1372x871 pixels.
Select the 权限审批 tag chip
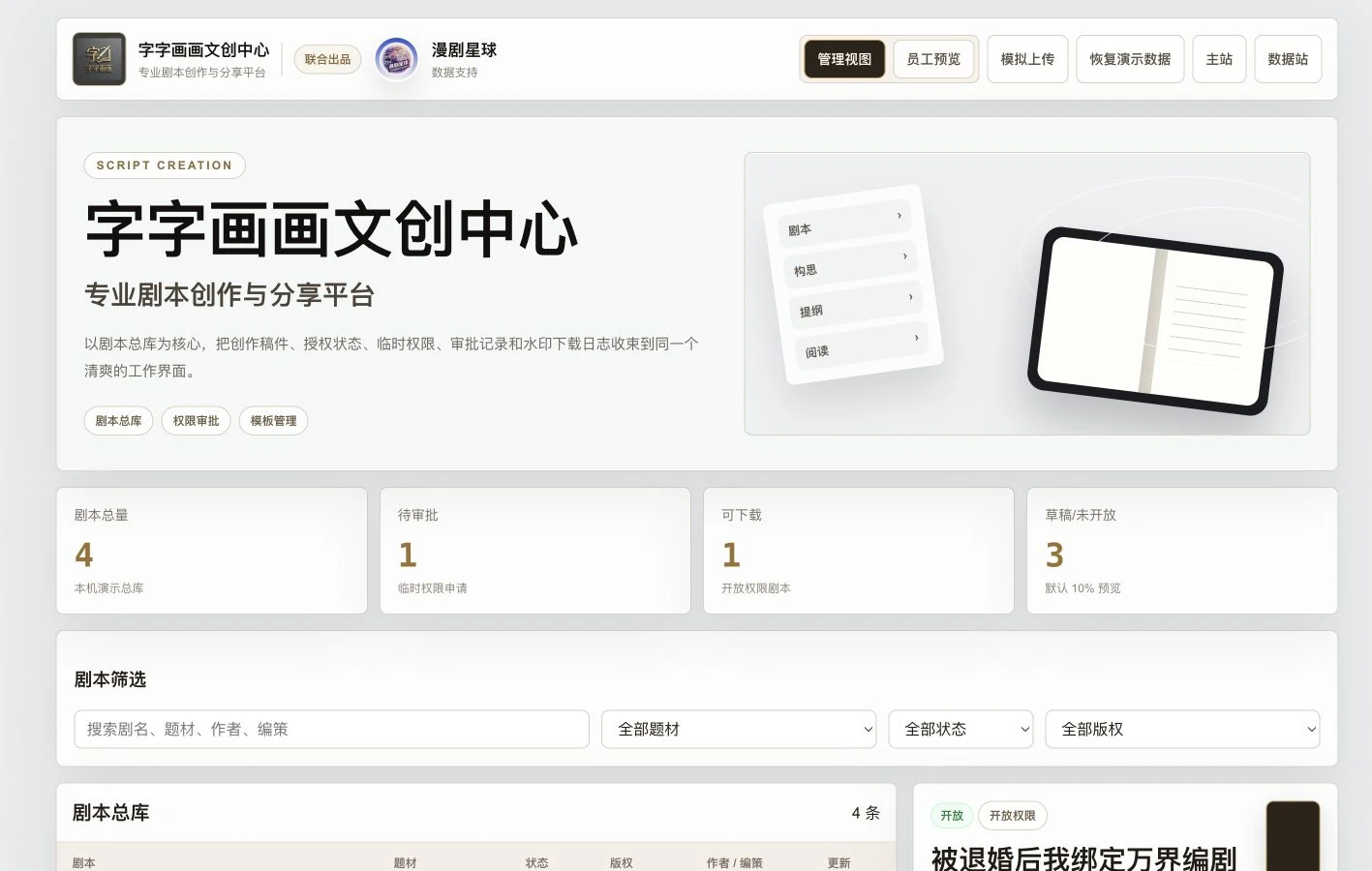196,421
